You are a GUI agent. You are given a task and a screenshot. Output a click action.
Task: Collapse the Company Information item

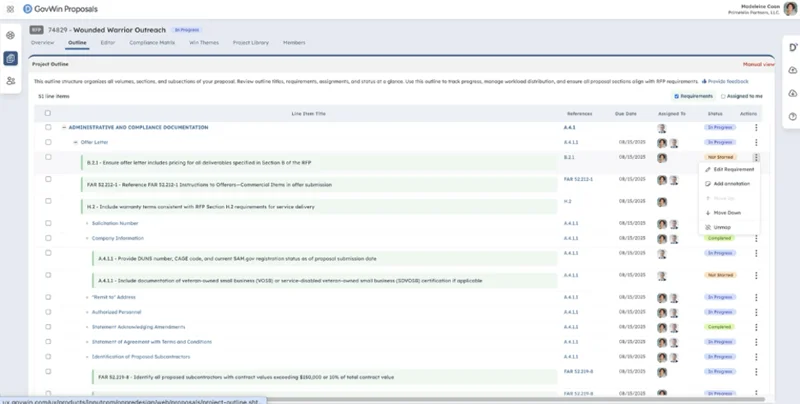coord(87,238)
